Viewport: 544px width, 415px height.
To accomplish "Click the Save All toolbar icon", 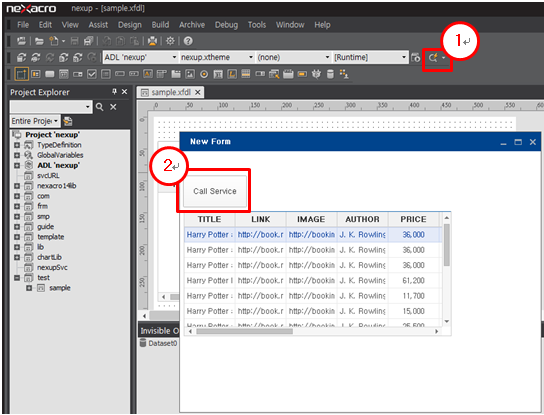I will 88,41.
